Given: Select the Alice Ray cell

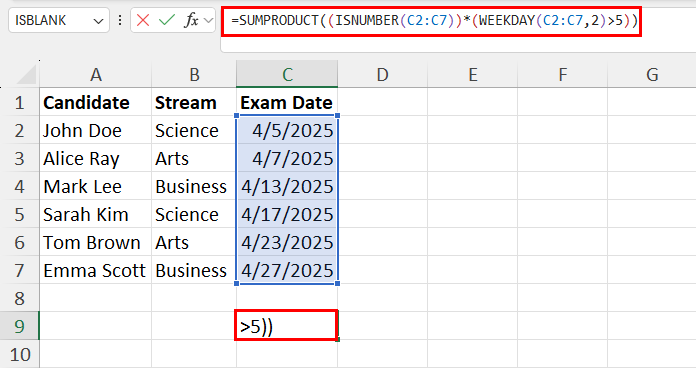Looking at the screenshot, I should point(95,158).
